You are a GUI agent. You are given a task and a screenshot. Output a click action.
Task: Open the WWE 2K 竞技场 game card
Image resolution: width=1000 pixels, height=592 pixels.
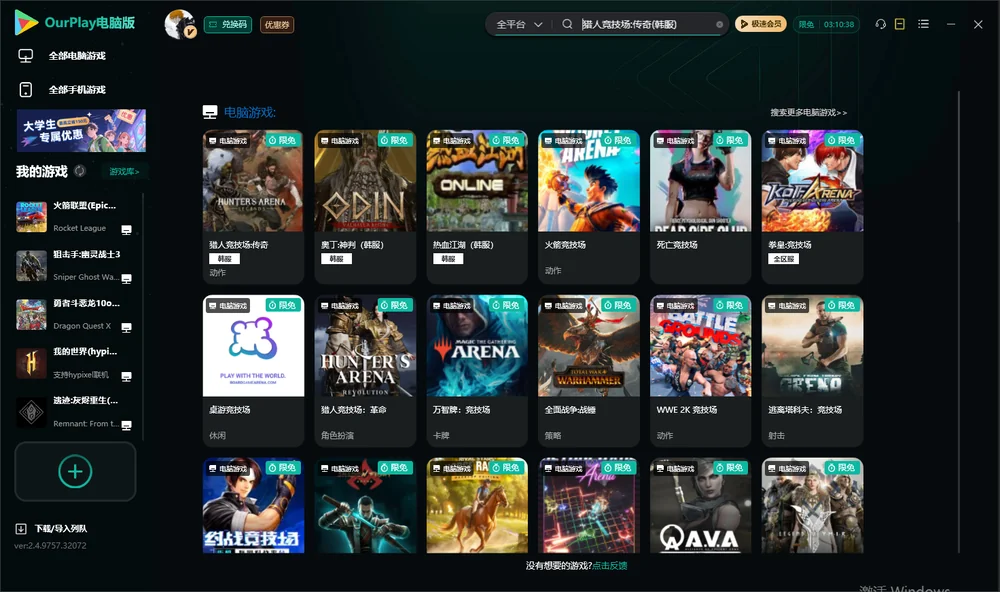tap(700, 371)
